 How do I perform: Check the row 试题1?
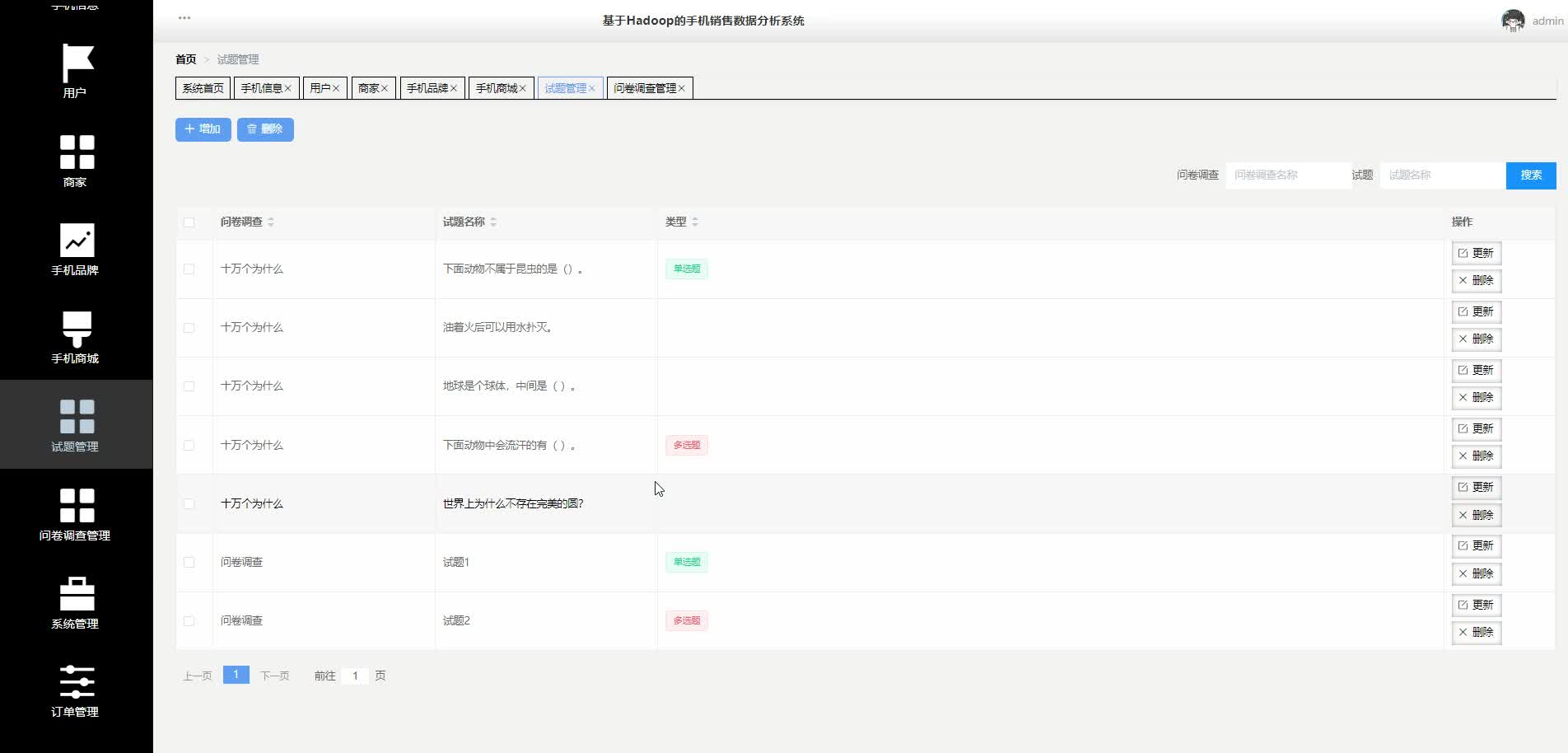189,562
